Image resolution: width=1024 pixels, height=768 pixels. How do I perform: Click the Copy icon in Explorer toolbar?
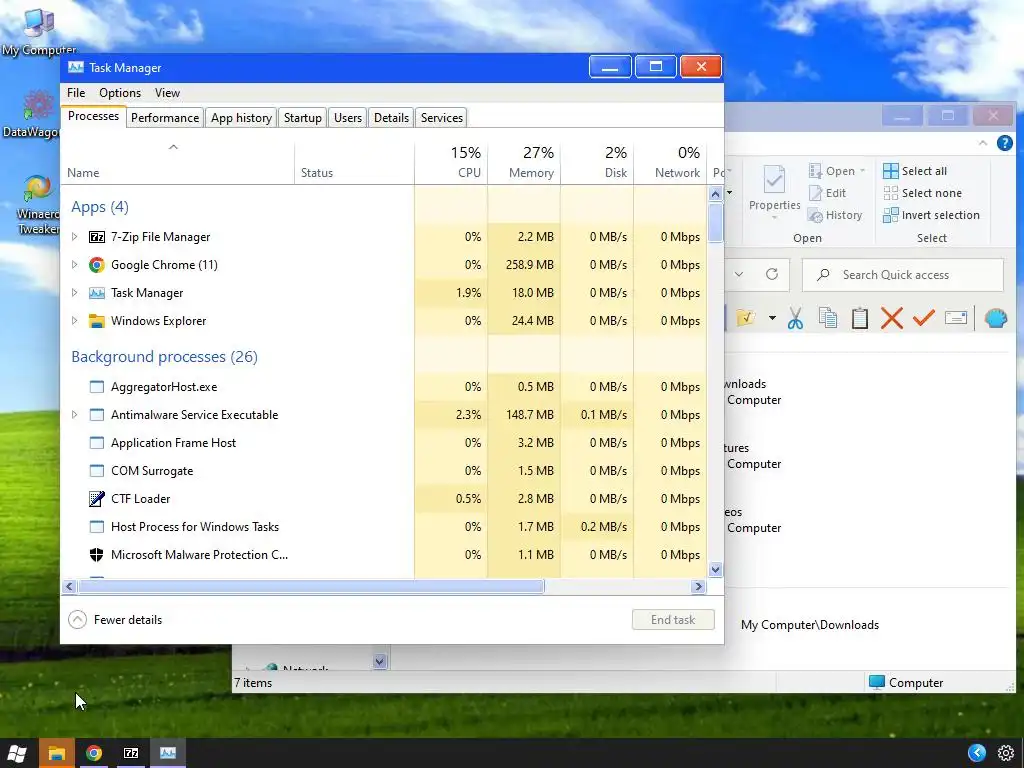pyautogui.click(x=827, y=318)
